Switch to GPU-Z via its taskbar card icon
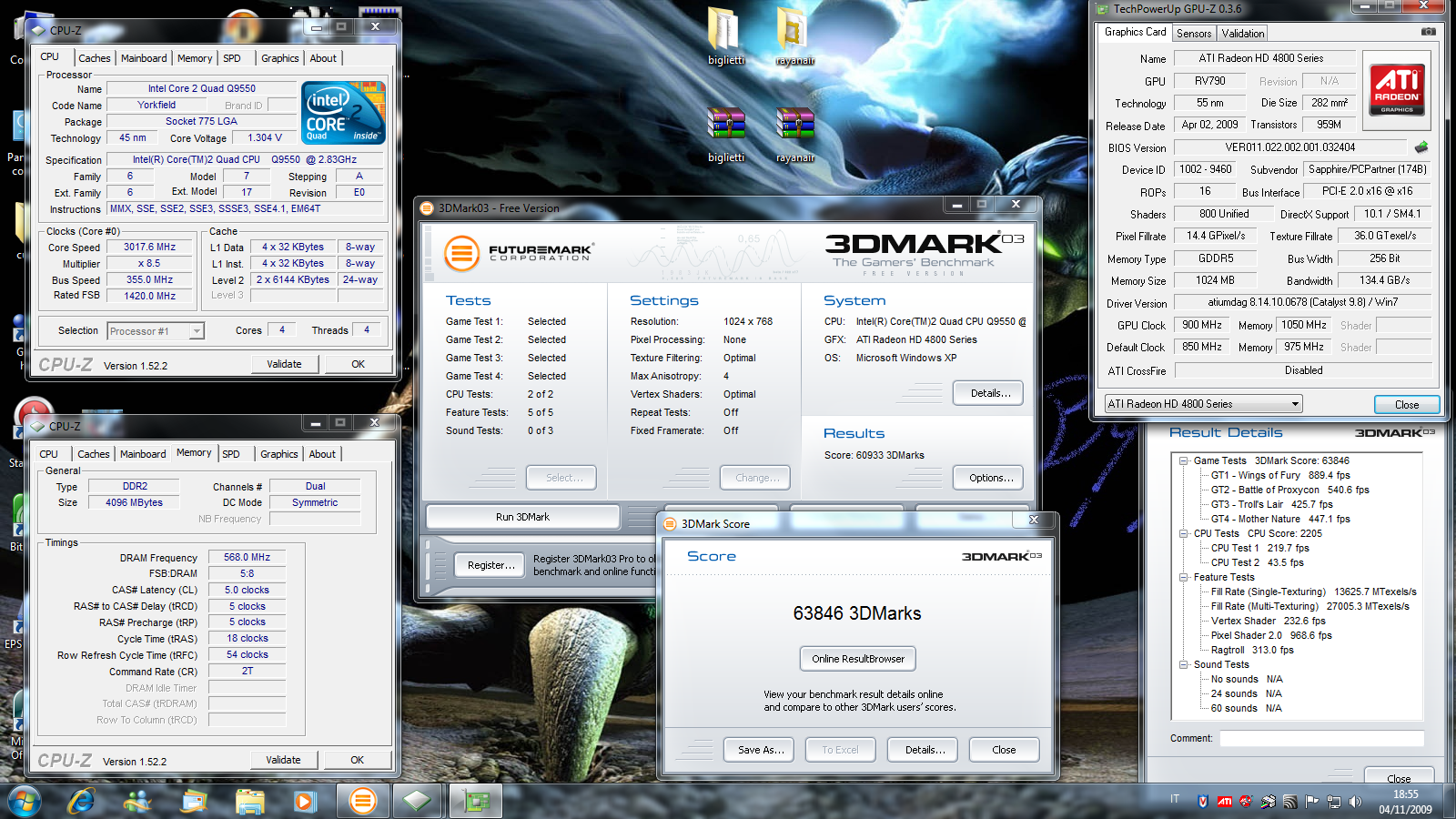The image size is (1456, 819). (477, 801)
